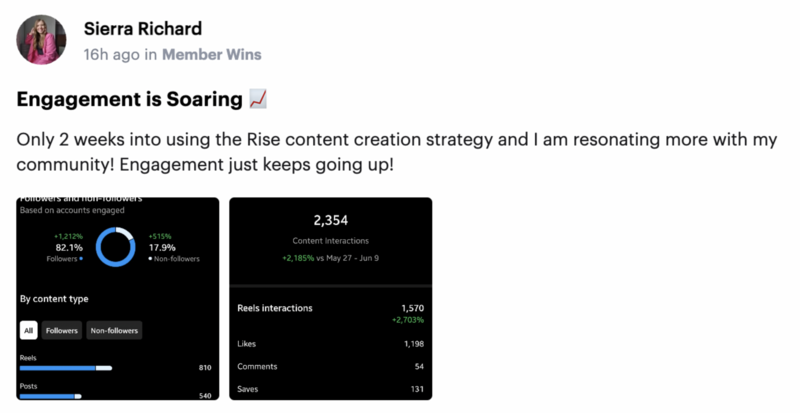Viewport: 800px width, 413px height.
Task: Open the Member Wins category link
Action: [x=212, y=55]
